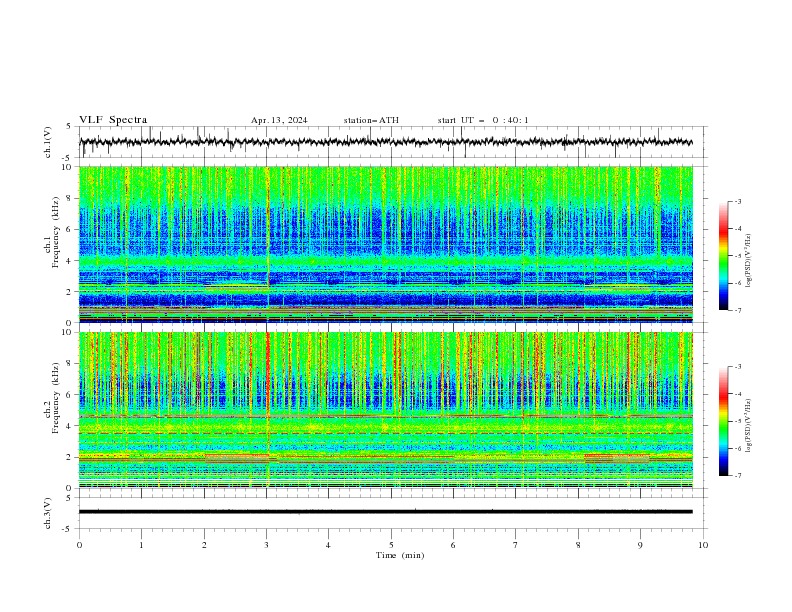Select the "Time (min)" axis title

[x=400, y=555]
